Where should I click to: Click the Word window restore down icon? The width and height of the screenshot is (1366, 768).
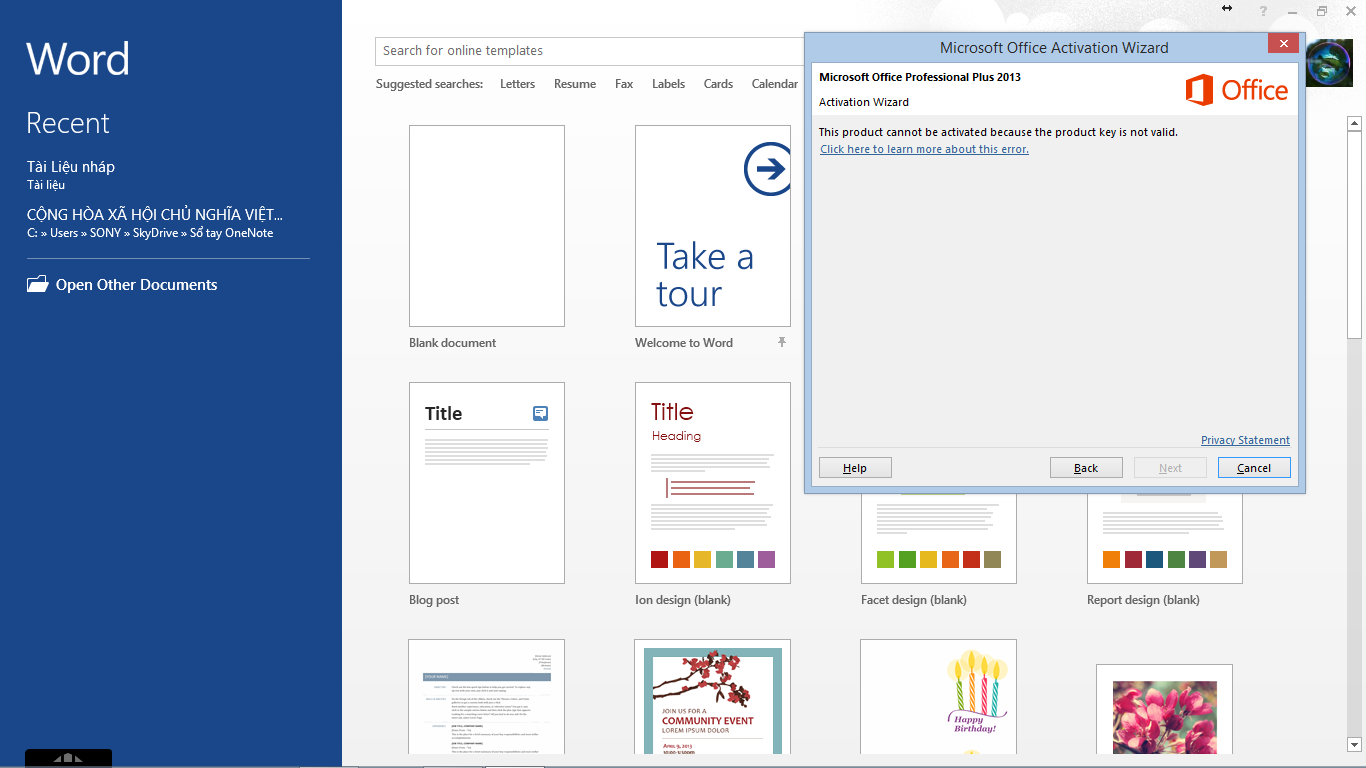click(1321, 11)
